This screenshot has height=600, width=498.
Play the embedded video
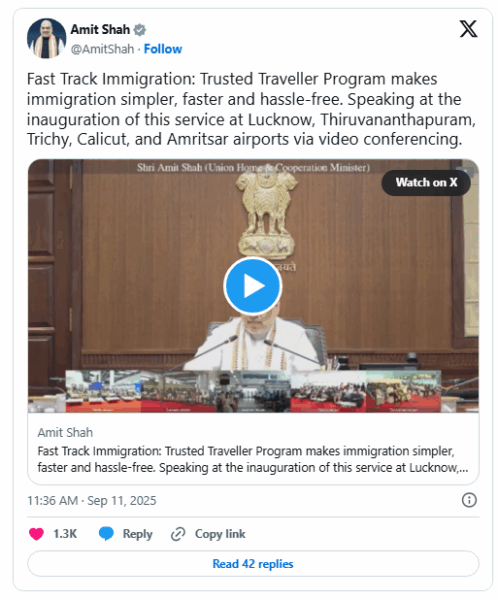point(253,286)
